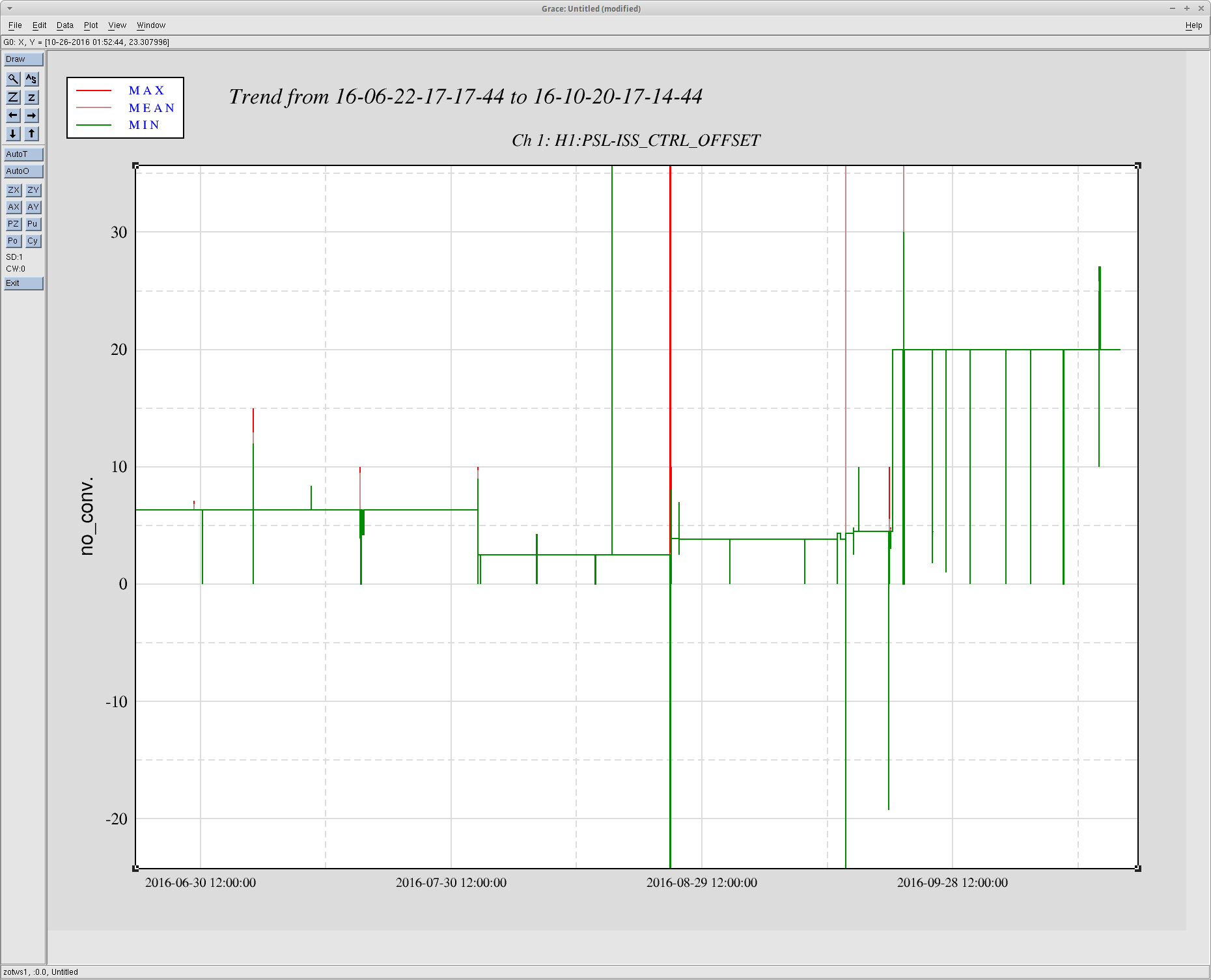Click the x-axis label 2016-08-29 12:00:00
The image size is (1211, 980).
click(x=702, y=883)
